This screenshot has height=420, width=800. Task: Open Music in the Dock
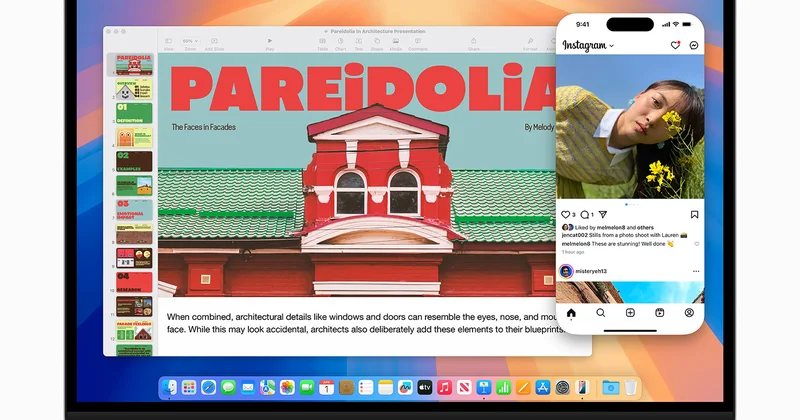[x=444, y=388]
